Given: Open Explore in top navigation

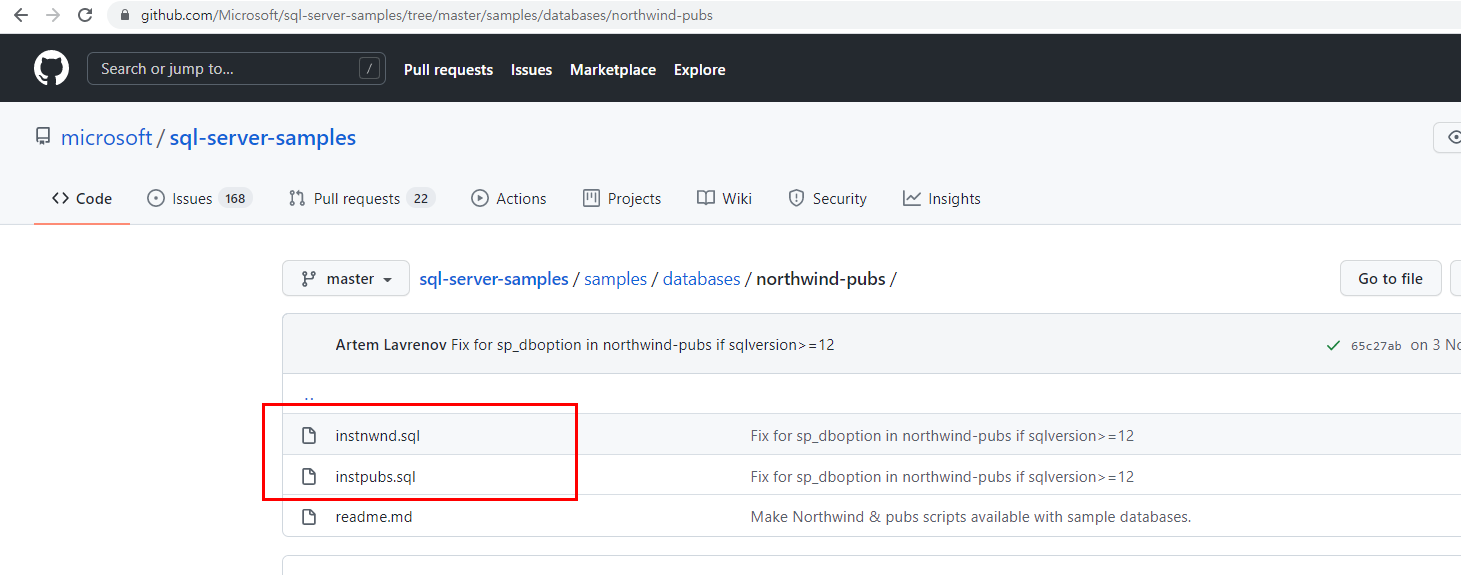Looking at the screenshot, I should click(700, 70).
